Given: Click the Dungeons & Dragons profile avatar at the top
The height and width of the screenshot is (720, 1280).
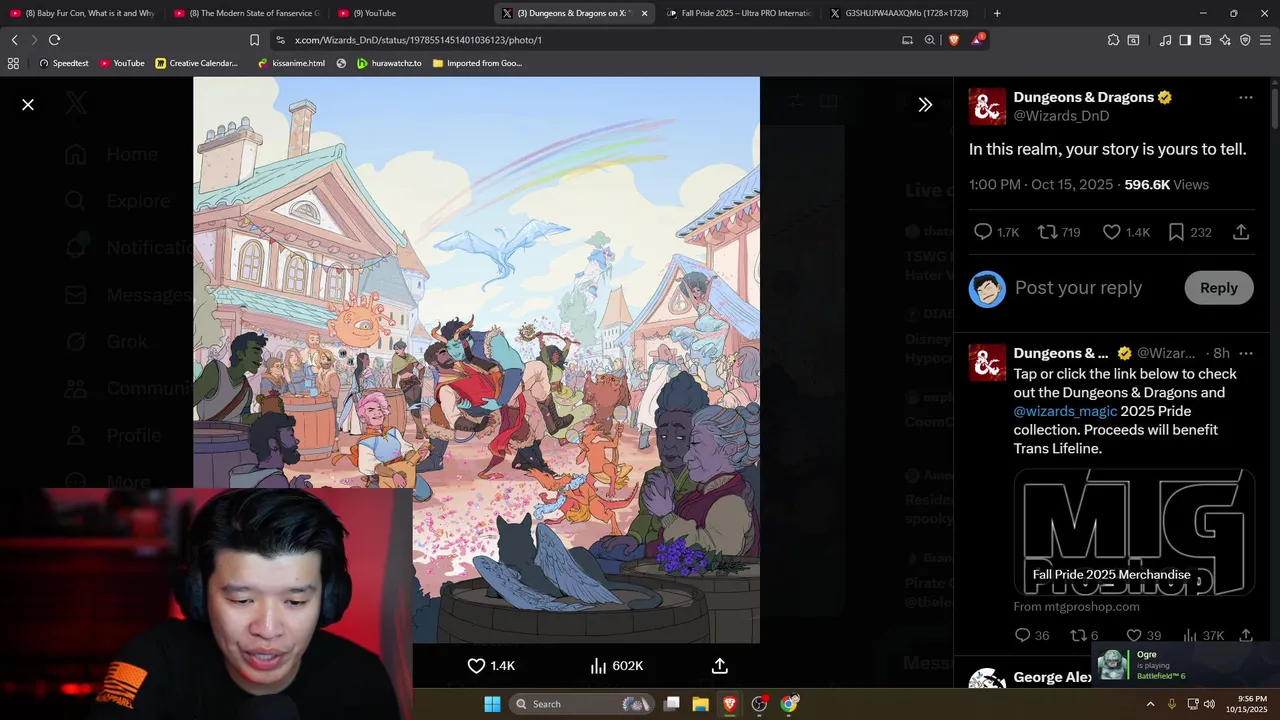Looking at the screenshot, I should point(987,106).
